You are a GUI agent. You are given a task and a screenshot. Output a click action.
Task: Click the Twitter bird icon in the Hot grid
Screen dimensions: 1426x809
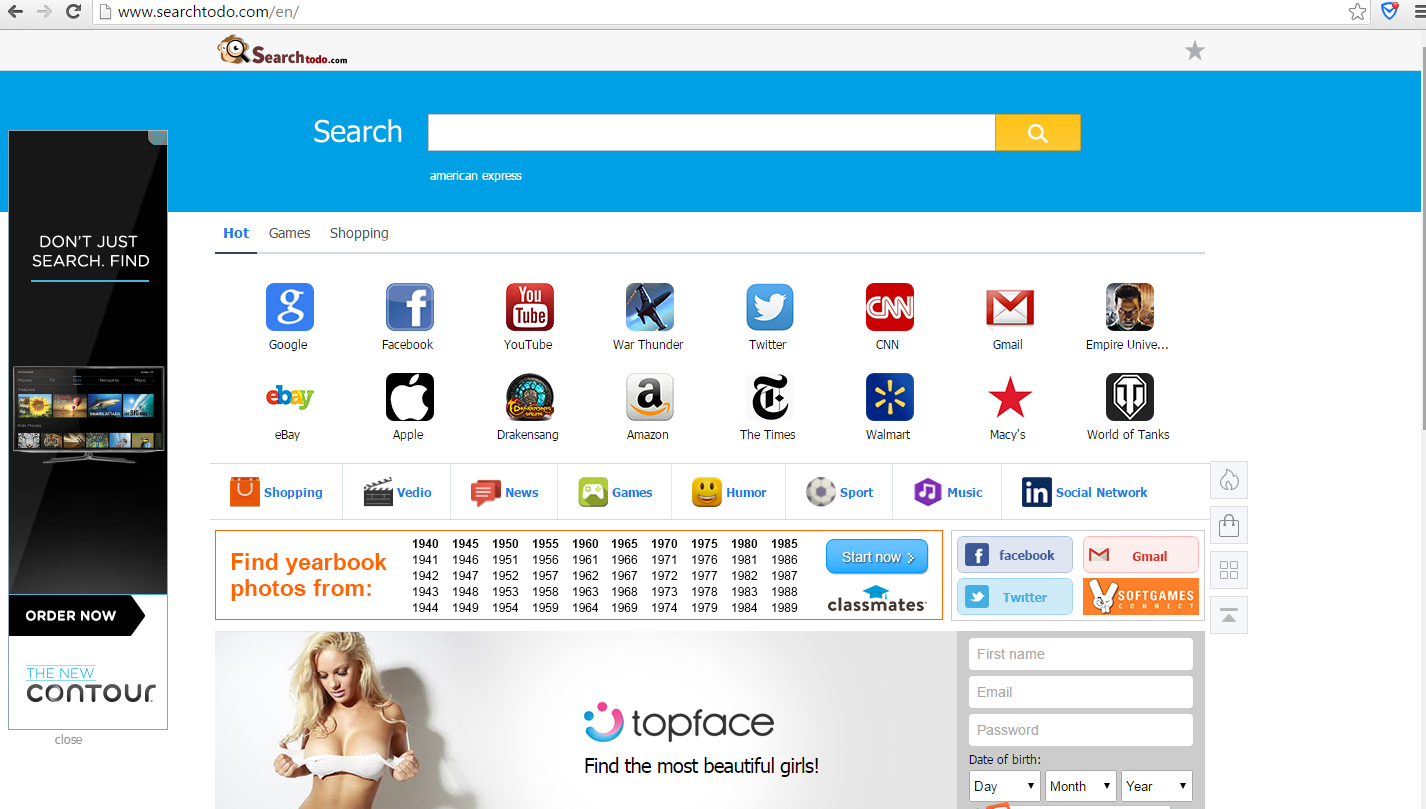[x=770, y=307]
